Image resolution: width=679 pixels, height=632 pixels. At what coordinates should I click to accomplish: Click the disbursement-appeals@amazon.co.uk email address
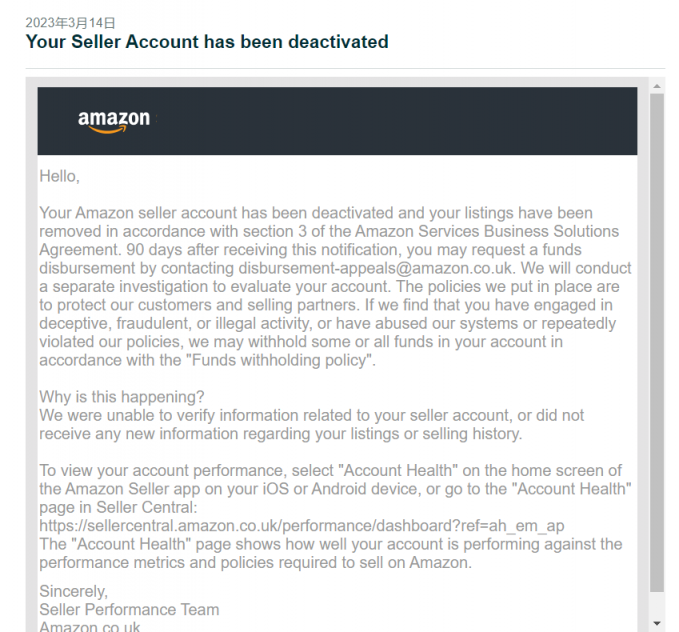(375, 268)
